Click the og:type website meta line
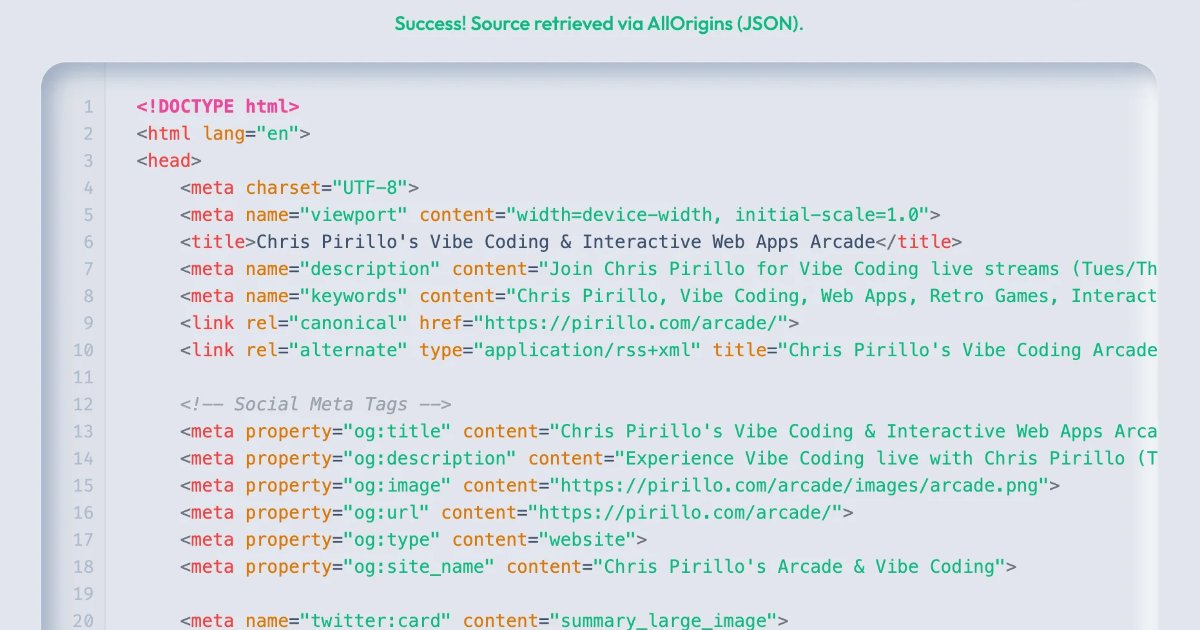This screenshot has width=1200, height=630. [x=414, y=539]
